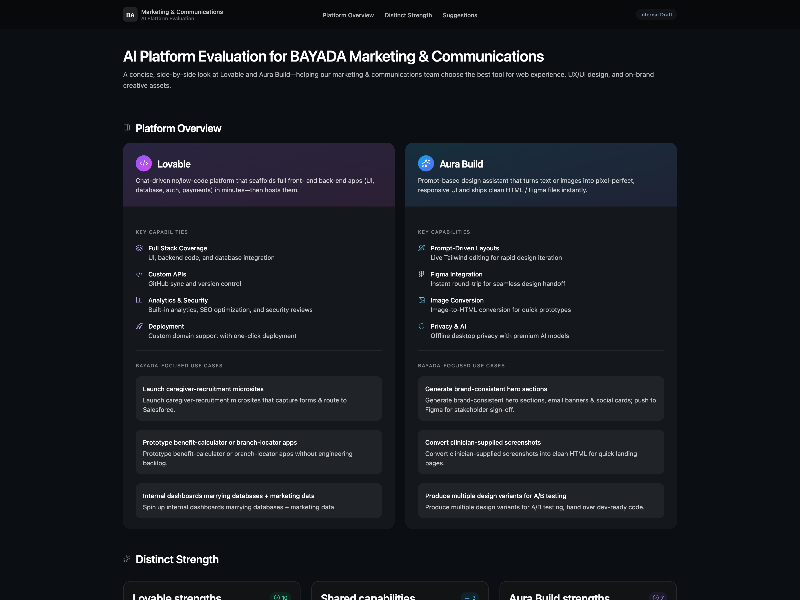Click the Full Stack Coverage icon
Screen dimensions: 800x600
139,248
